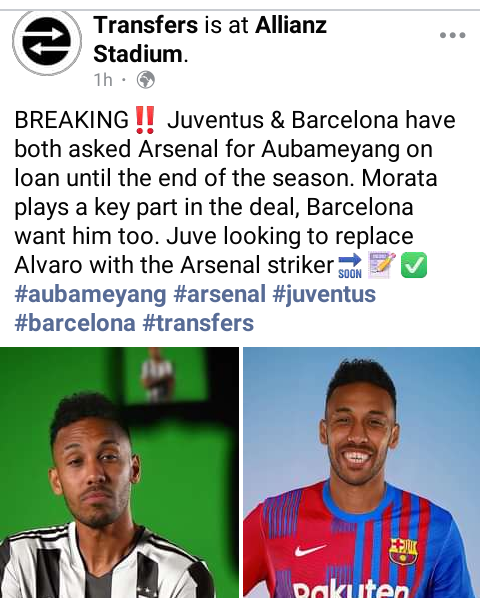Open the three-dot post options menu
The width and height of the screenshot is (480, 598).
click(453, 35)
